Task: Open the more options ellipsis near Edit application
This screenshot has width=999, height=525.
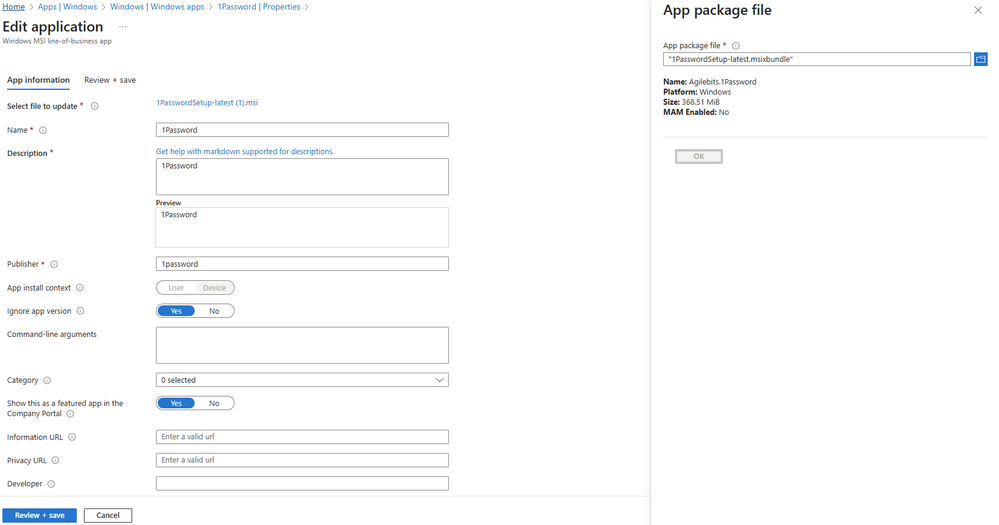Action: click(x=122, y=27)
